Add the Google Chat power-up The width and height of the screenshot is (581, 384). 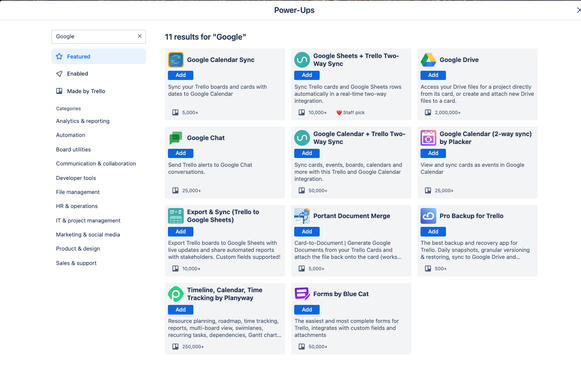180,153
